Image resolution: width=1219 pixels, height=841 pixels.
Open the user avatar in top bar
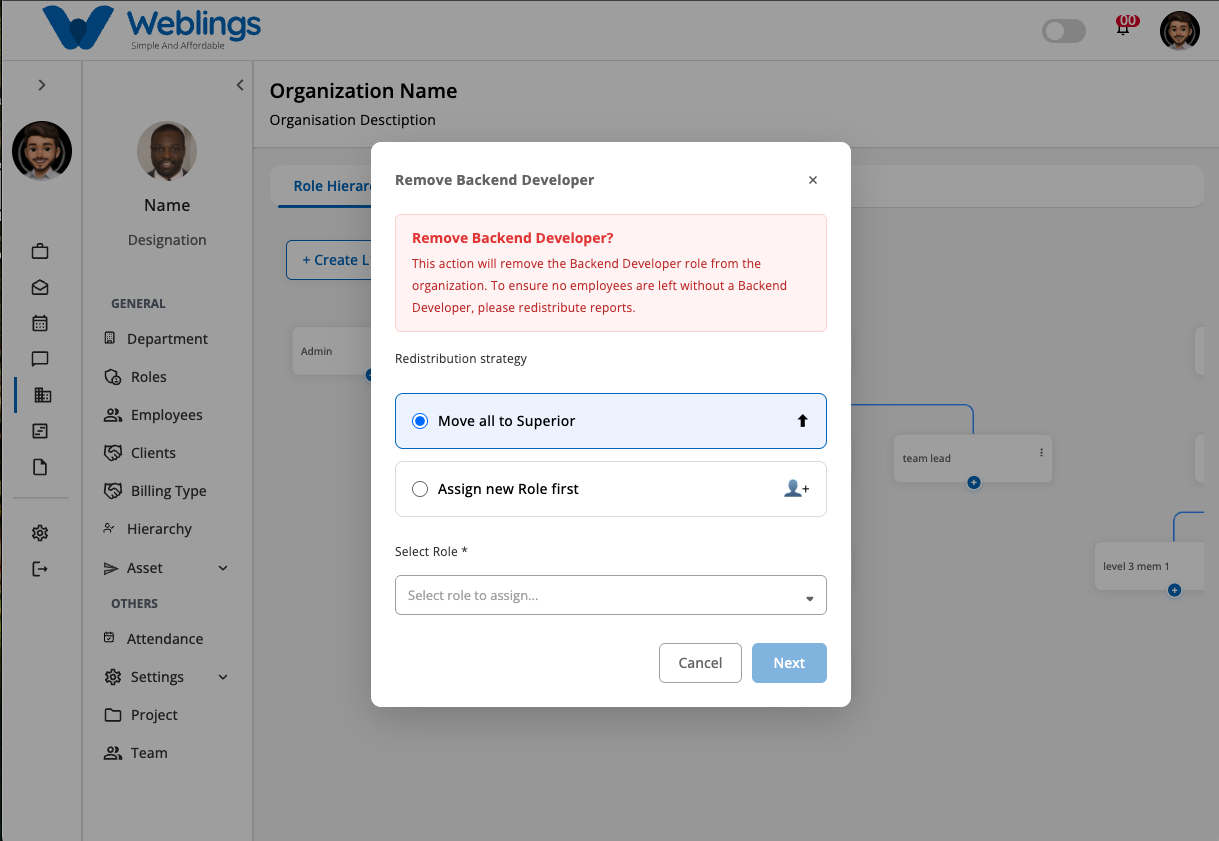(x=1180, y=31)
